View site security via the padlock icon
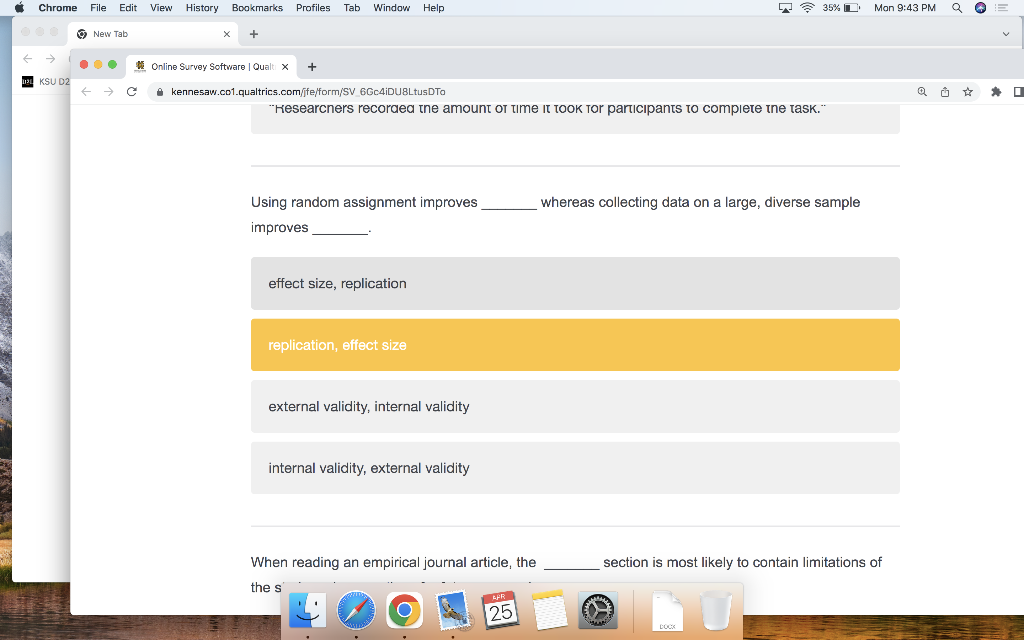 [159, 91]
